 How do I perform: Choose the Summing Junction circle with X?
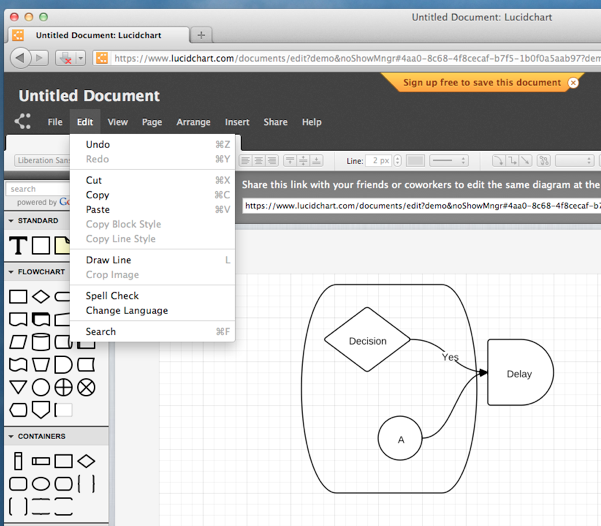[86, 387]
